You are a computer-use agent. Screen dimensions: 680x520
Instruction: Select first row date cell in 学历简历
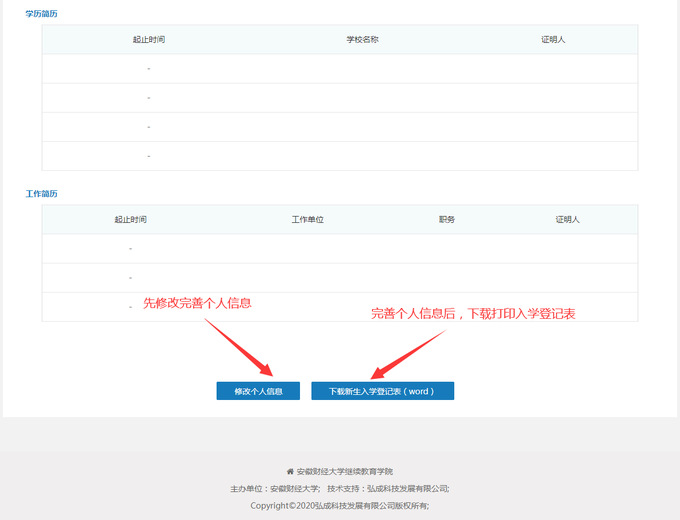(x=148, y=68)
